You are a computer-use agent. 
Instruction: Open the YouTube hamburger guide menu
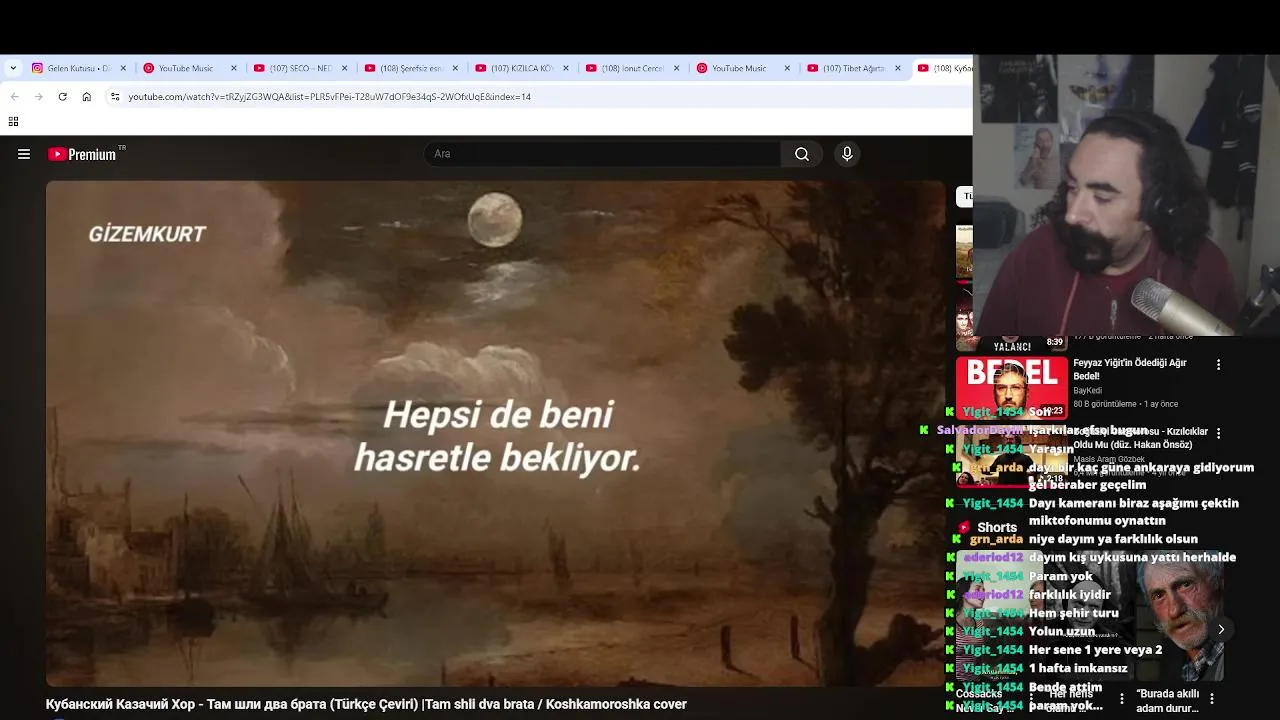[x=24, y=154]
